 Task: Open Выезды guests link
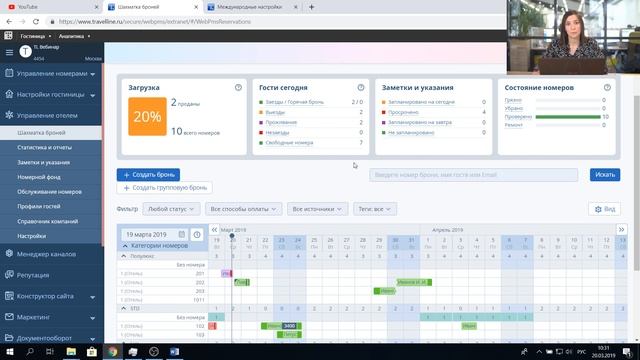275,112
